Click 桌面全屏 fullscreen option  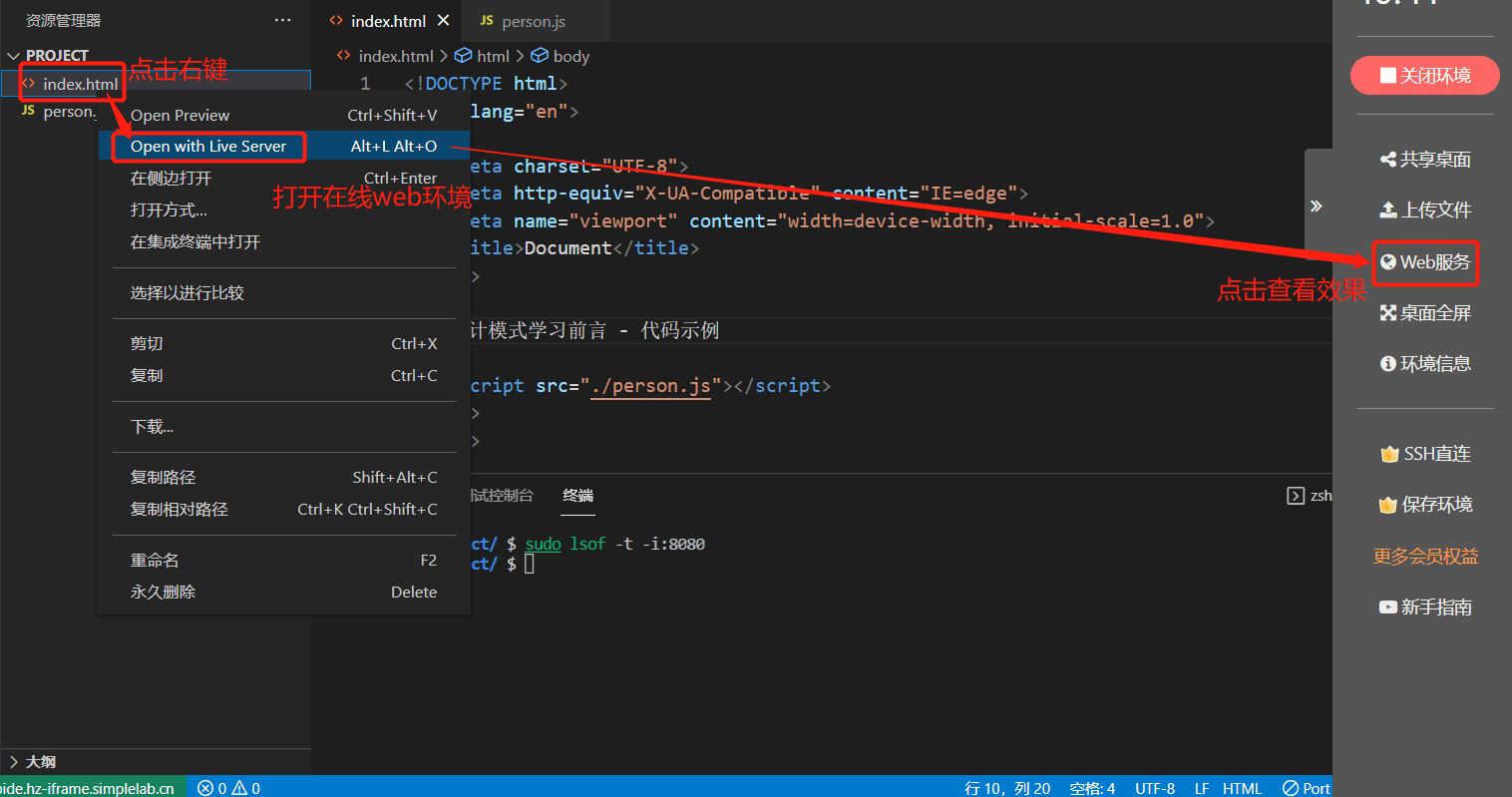[x=1425, y=312]
